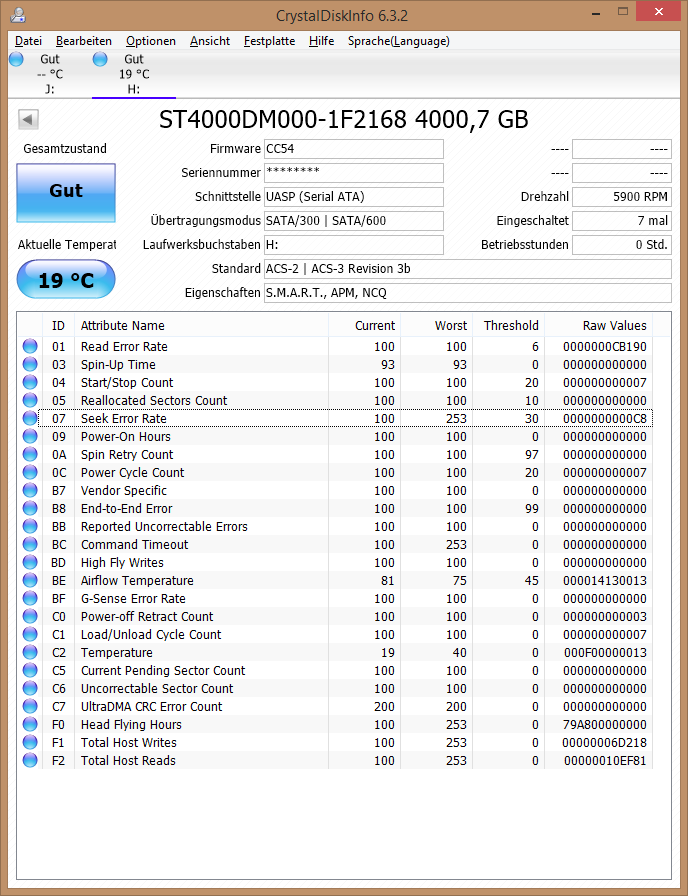Click the status orb for Airflow Temperature
Viewport: 688px width, 896px height.
30,580
